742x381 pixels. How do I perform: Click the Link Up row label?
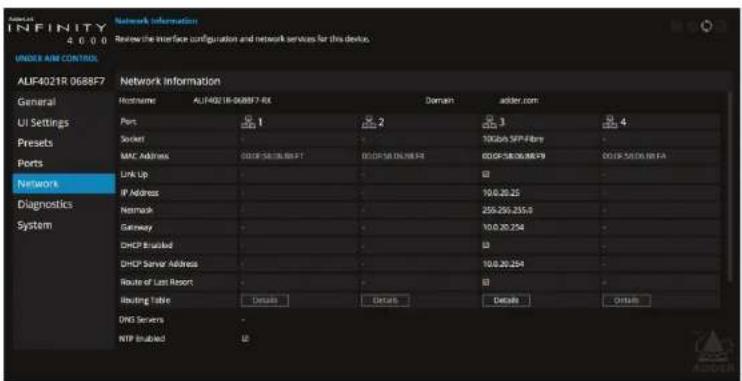[x=134, y=174]
